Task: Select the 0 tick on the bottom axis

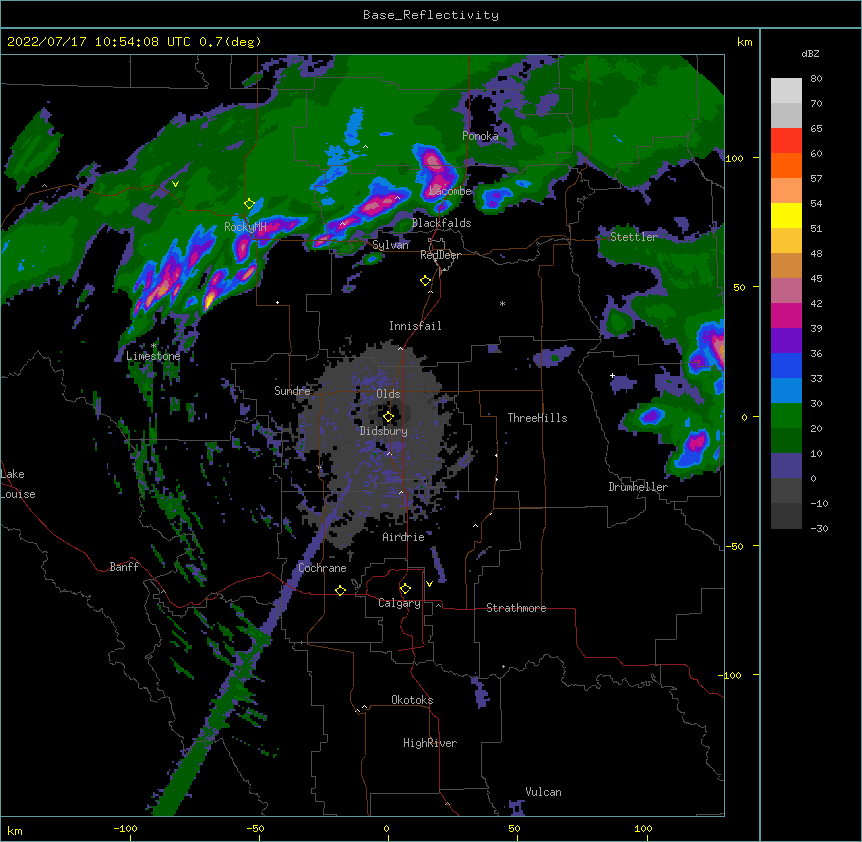Action: (x=386, y=828)
